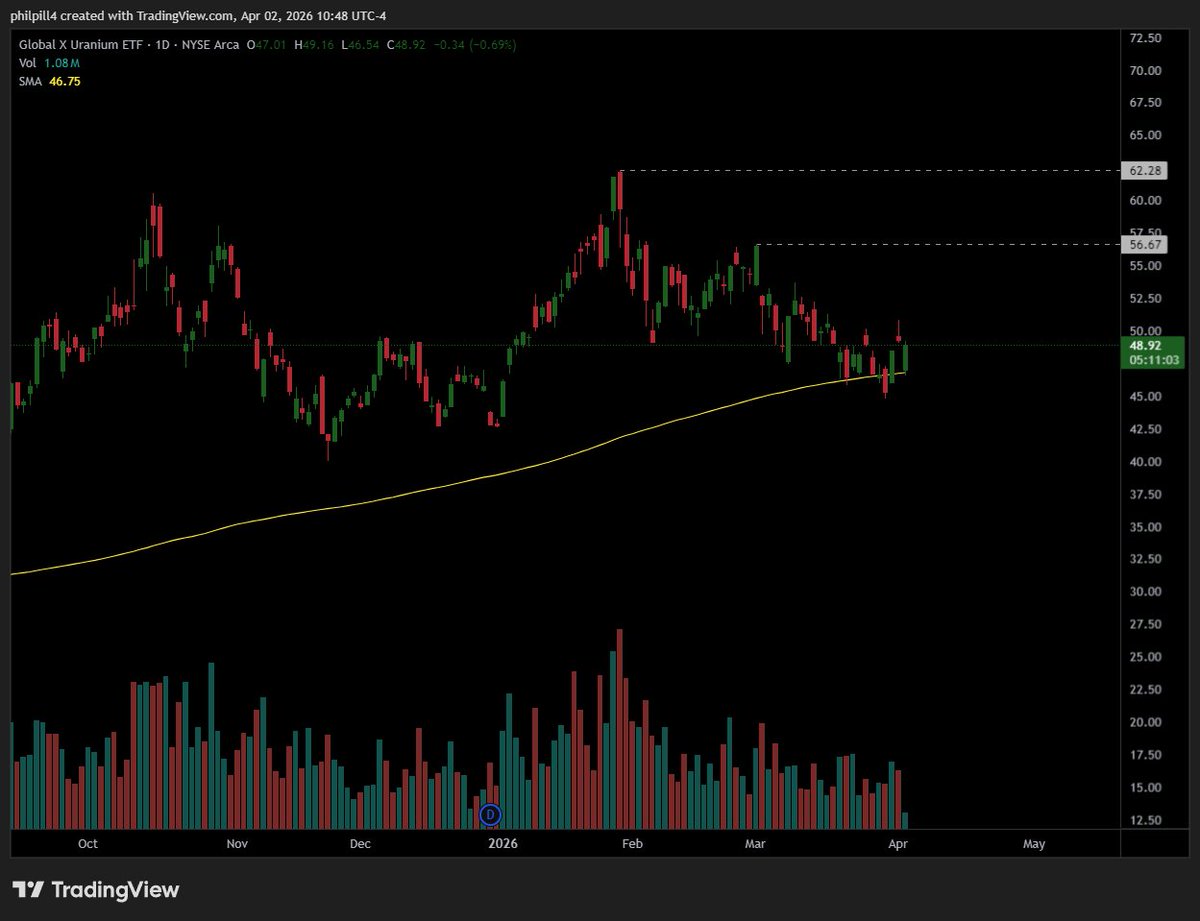The image size is (1200, 921).
Task: Click the 'May' time axis label
Action: coord(1034,844)
